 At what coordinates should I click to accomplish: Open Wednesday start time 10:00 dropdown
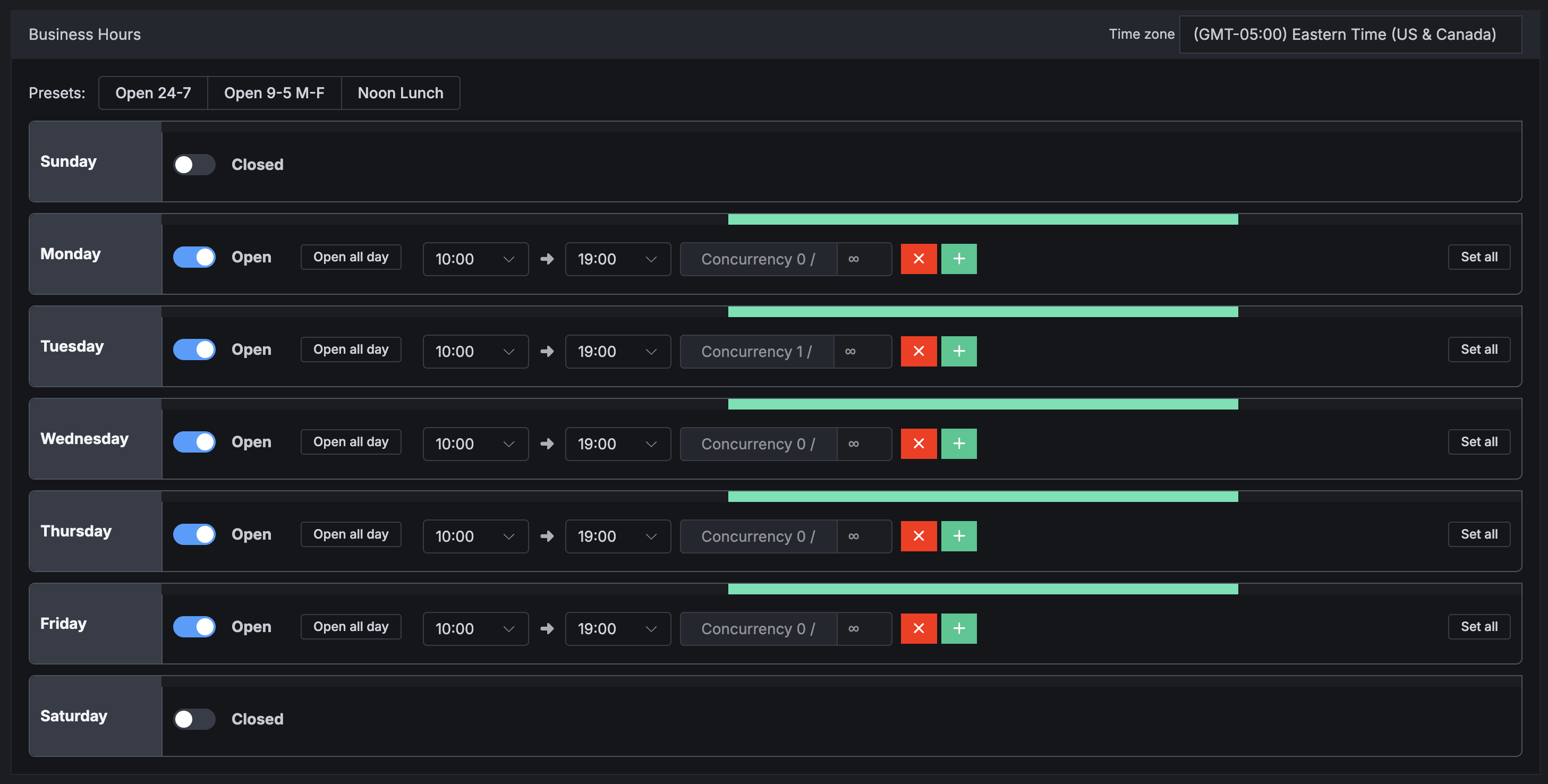(475, 444)
